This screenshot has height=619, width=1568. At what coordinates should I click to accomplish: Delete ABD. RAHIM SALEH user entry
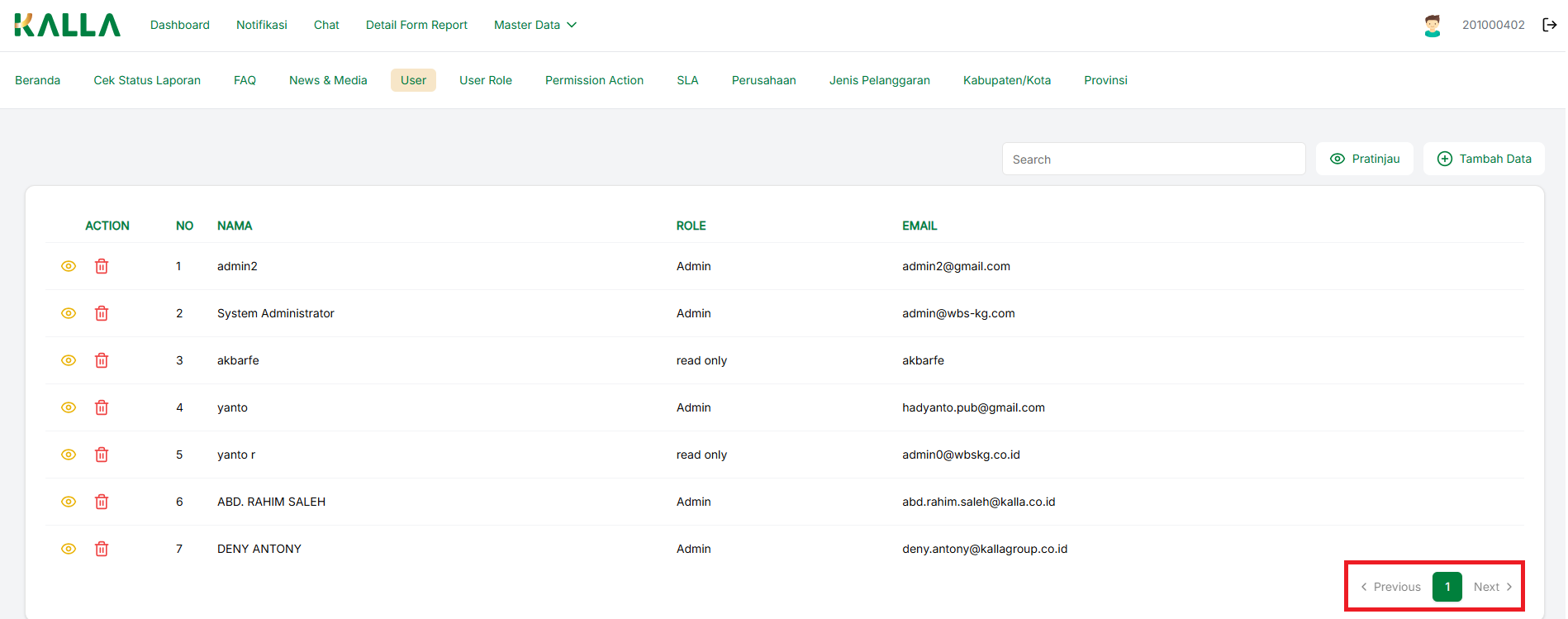pyautogui.click(x=102, y=502)
